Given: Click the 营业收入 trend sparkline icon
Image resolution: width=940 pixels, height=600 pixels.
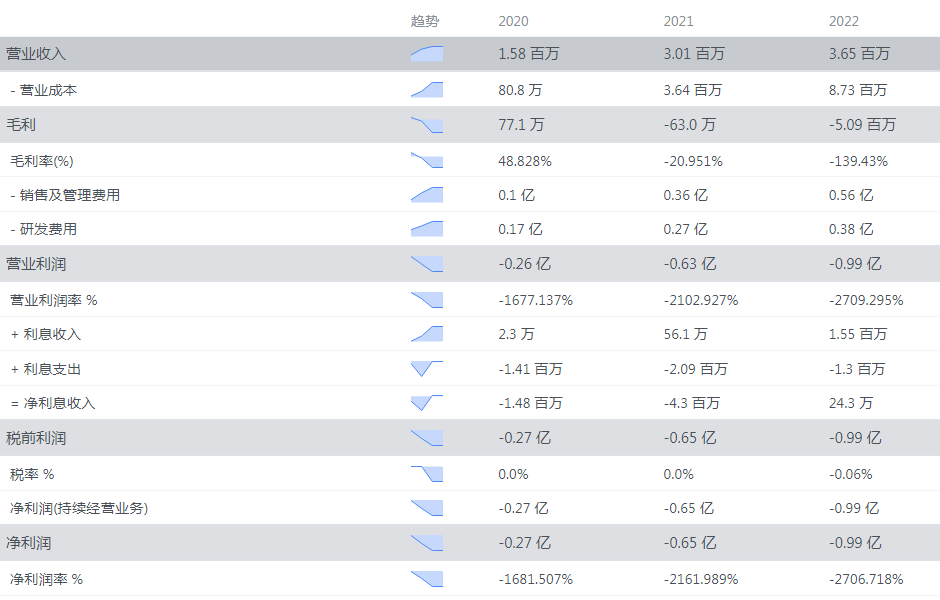Looking at the screenshot, I should (427, 54).
